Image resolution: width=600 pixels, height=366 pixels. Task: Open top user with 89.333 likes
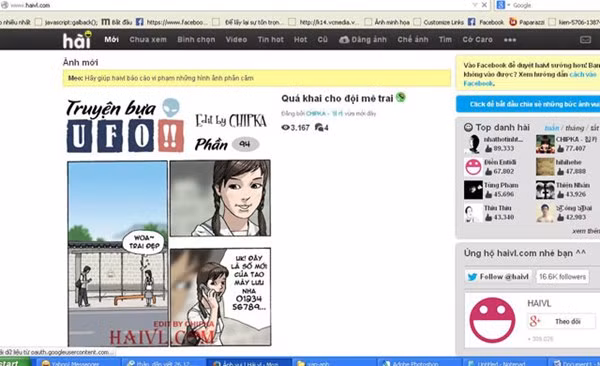pos(503,139)
